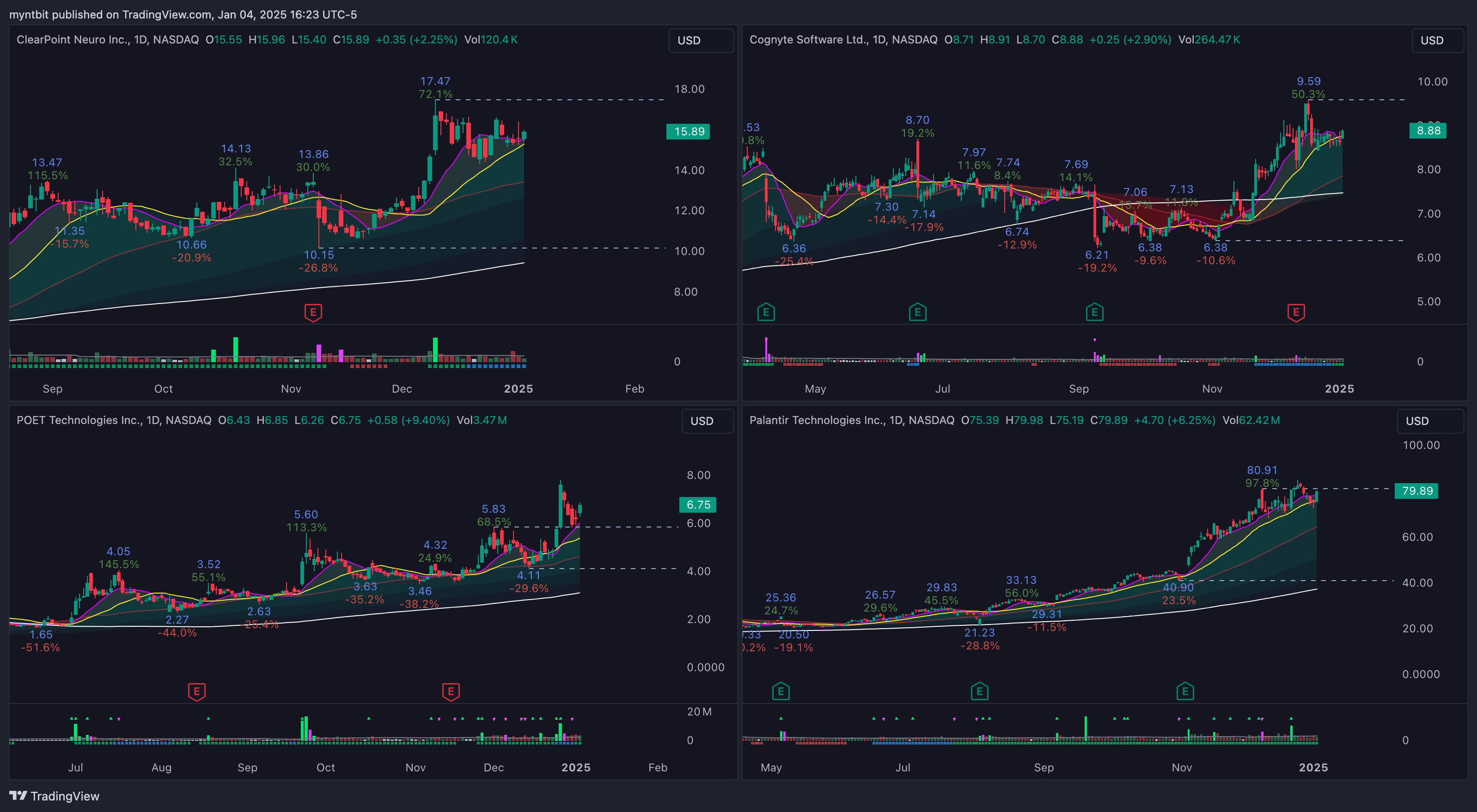Click Palantir low label 21.23
The height and width of the screenshot is (812, 1477).
click(979, 633)
